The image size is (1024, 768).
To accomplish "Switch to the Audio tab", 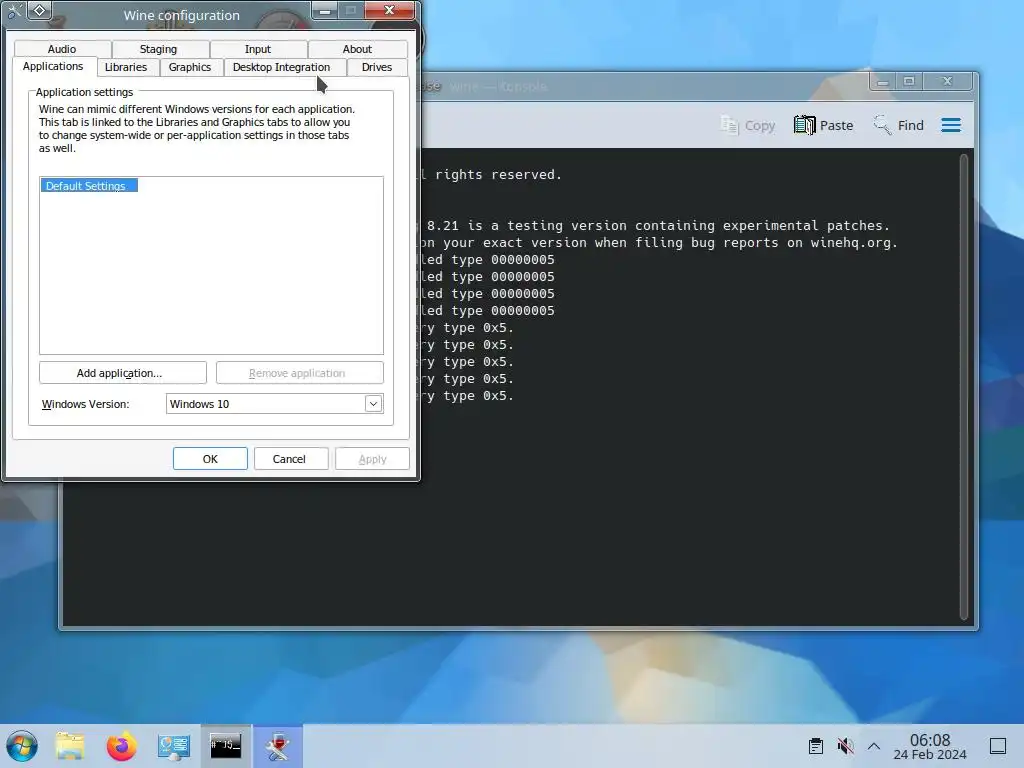I will pos(62,49).
